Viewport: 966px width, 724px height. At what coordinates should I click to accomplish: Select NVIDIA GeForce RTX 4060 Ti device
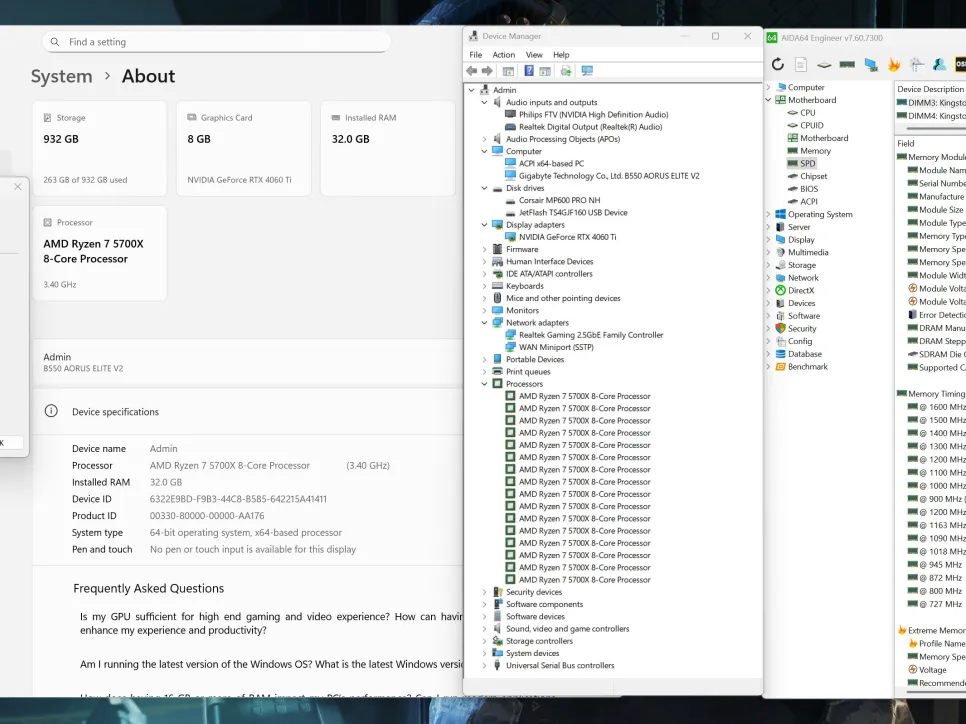pos(567,237)
